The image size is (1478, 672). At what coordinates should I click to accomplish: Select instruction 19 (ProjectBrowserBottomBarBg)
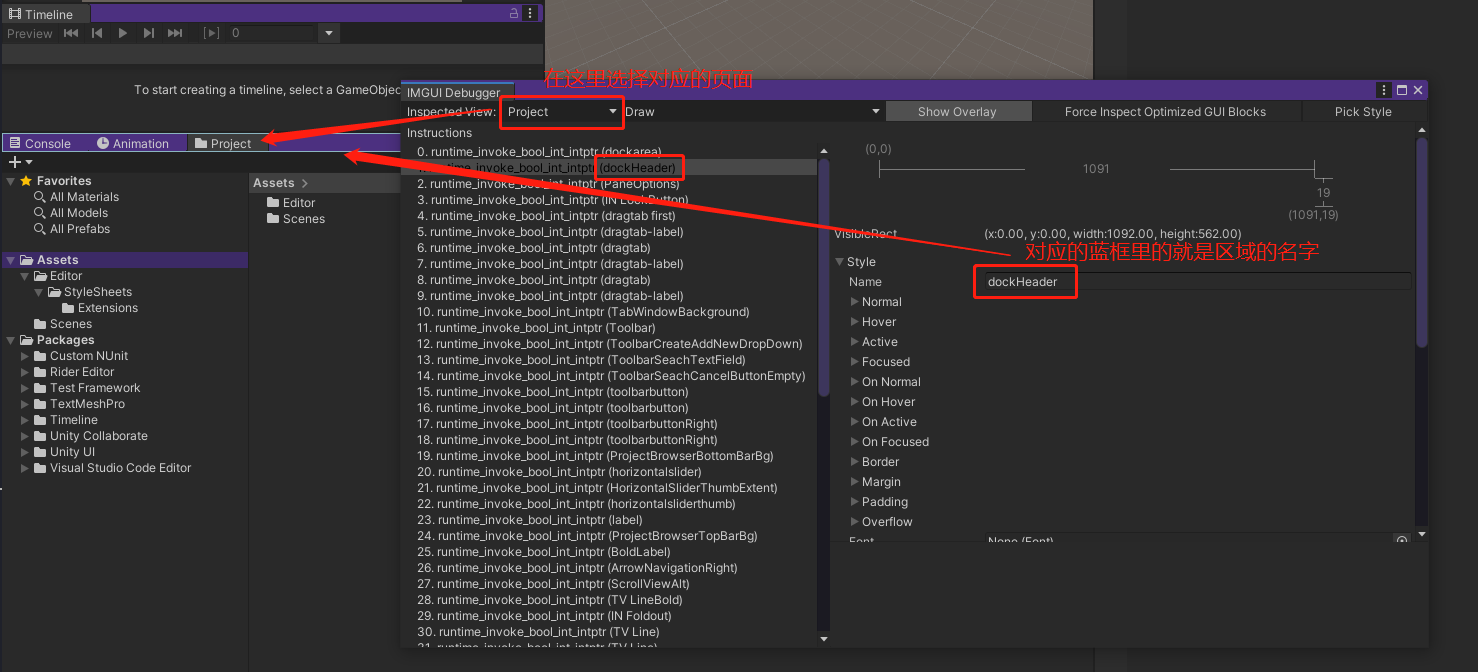(610, 456)
